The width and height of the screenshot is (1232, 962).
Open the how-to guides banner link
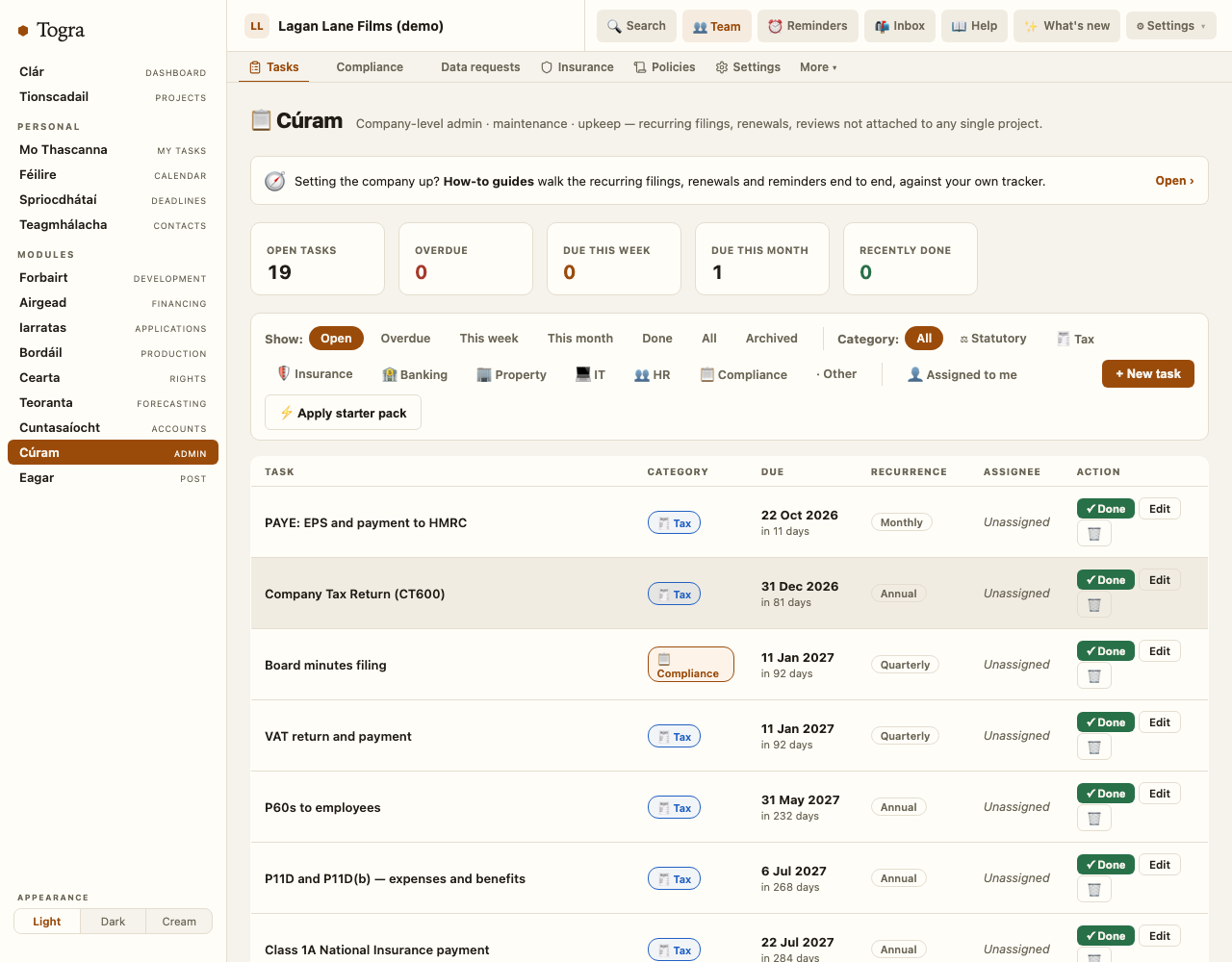pyautogui.click(x=1174, y=181)
